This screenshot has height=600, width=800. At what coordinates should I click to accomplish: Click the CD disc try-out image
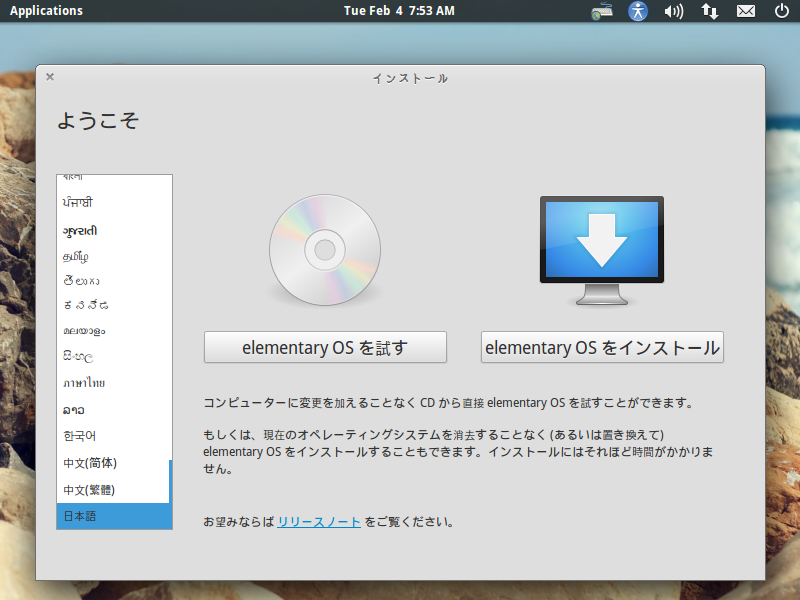325,250
